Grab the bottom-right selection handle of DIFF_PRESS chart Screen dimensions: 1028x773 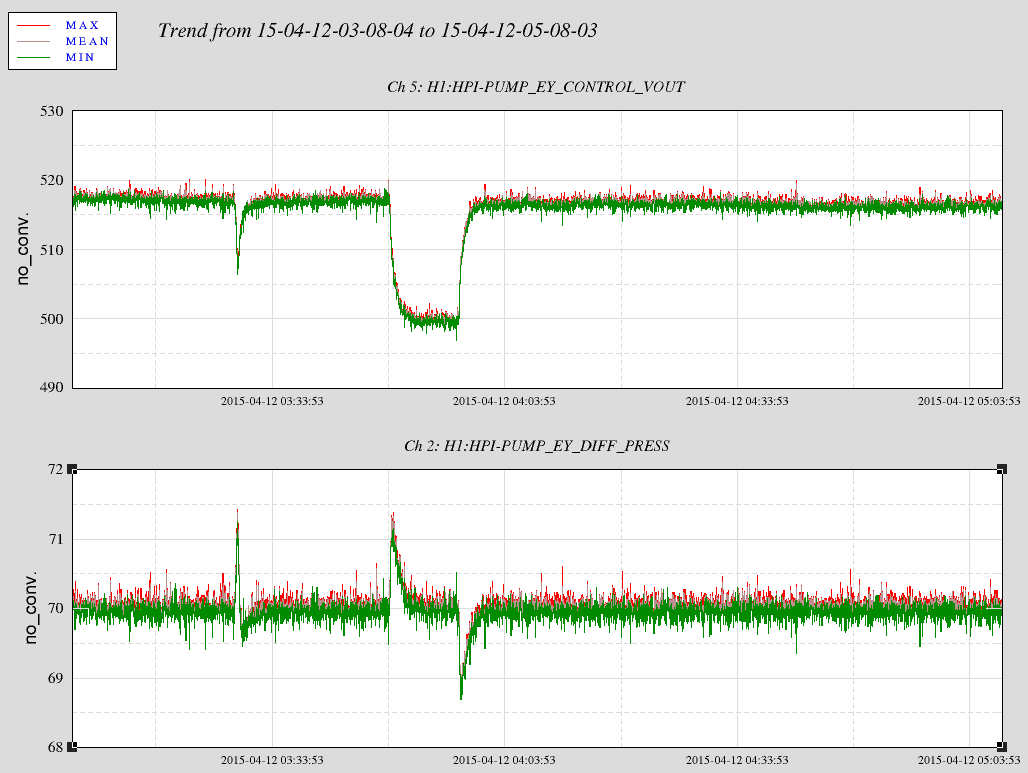(1002, 746)
